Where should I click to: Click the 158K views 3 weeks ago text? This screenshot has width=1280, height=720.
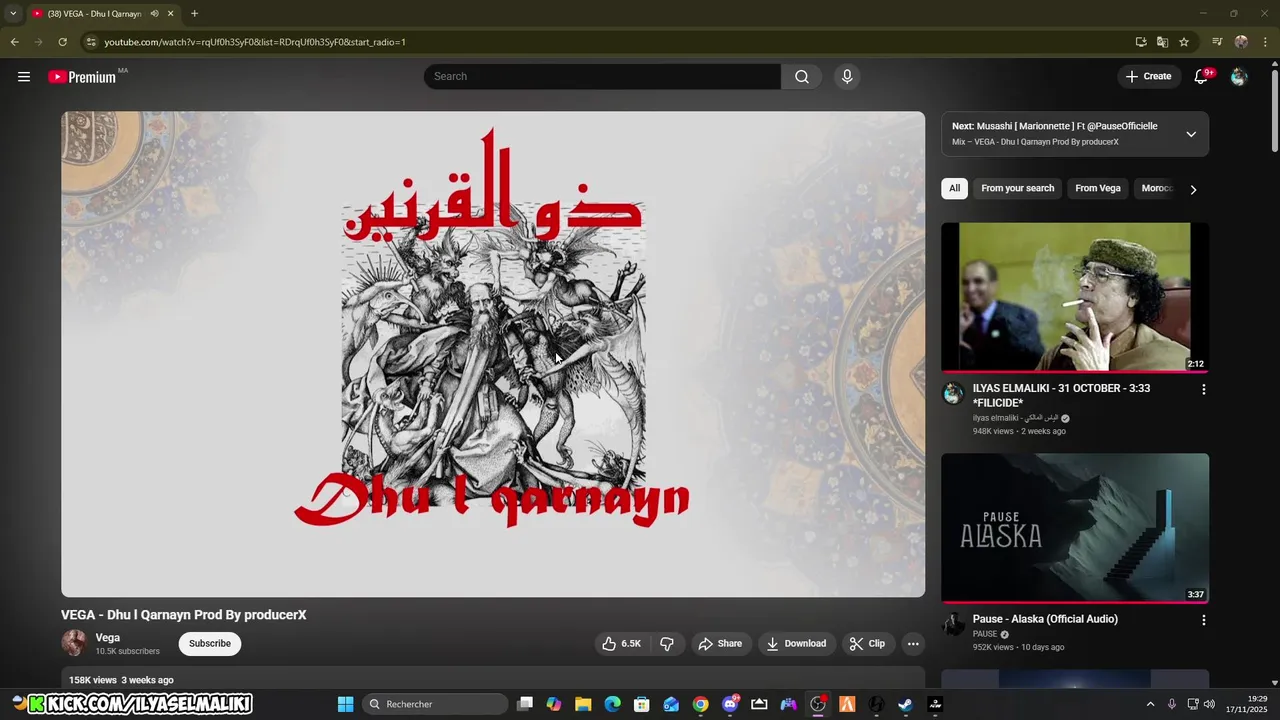coord(121,680)
